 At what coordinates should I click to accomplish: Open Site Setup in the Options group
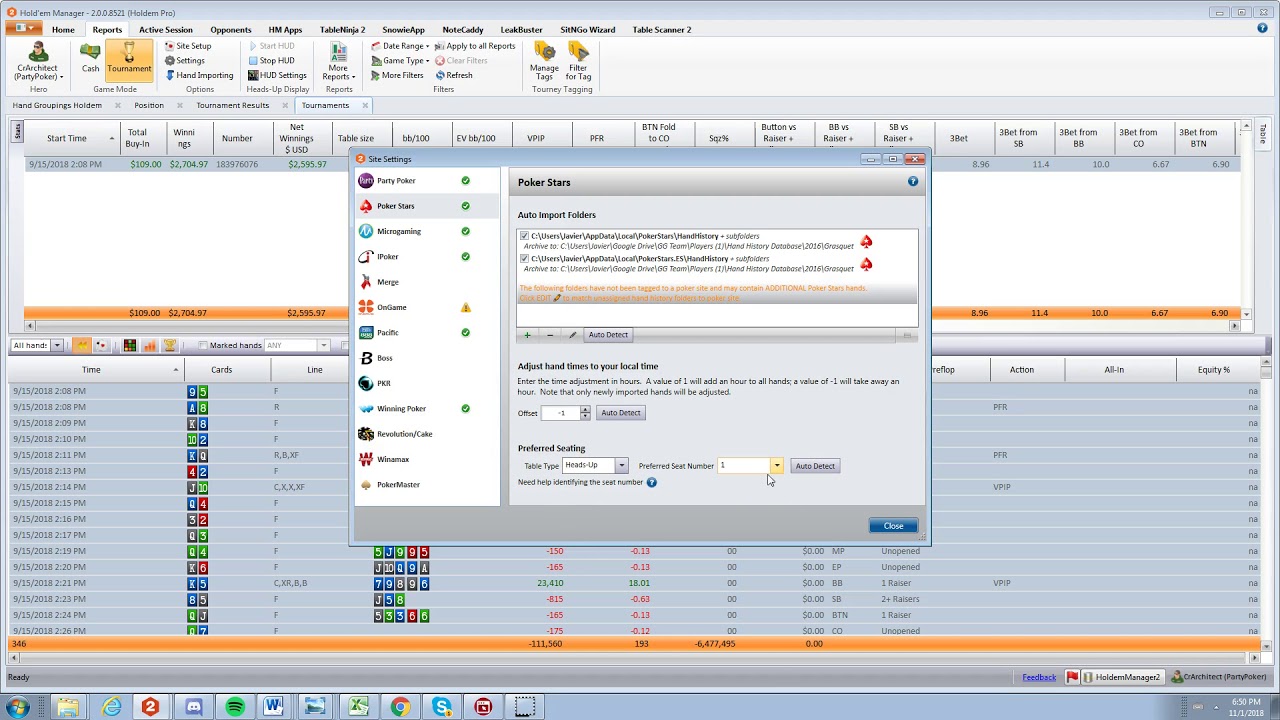click(x=187, y=46)
